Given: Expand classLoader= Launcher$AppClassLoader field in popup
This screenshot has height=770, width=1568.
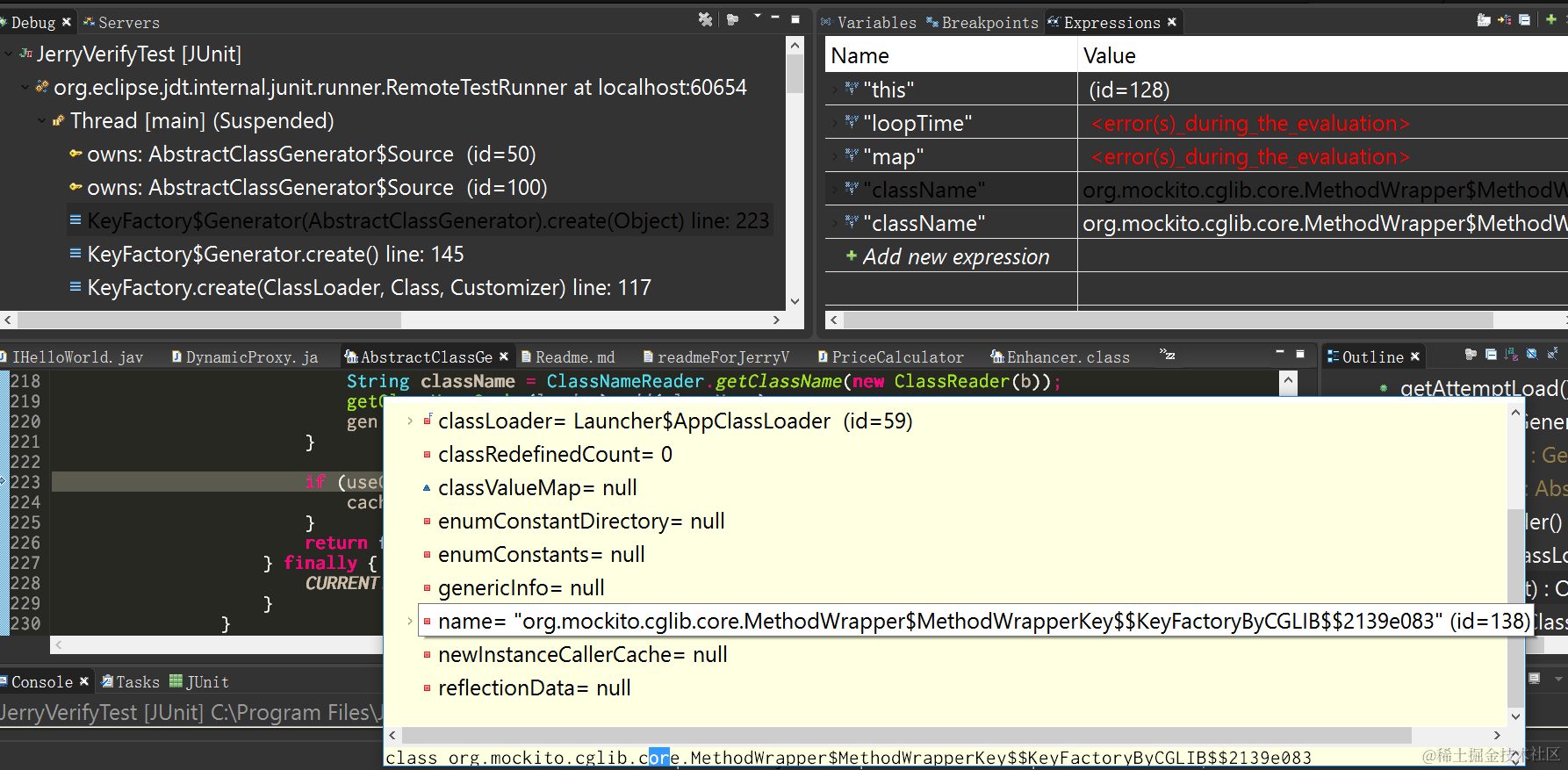Looking at the screenshot, I should click(x=409, y=421).
